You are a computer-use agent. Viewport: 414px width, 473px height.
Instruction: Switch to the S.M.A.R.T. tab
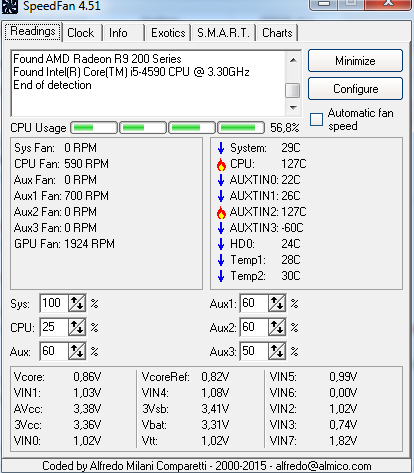(223, 33)
